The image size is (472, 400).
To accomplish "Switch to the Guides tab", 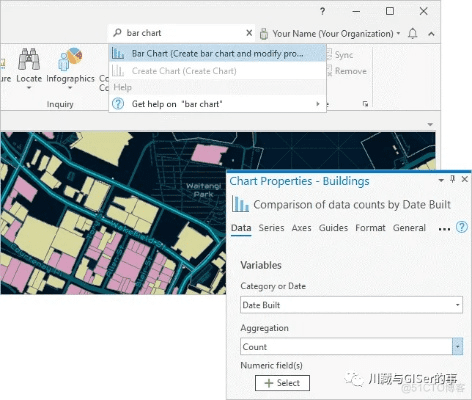I will click(333, 228).
